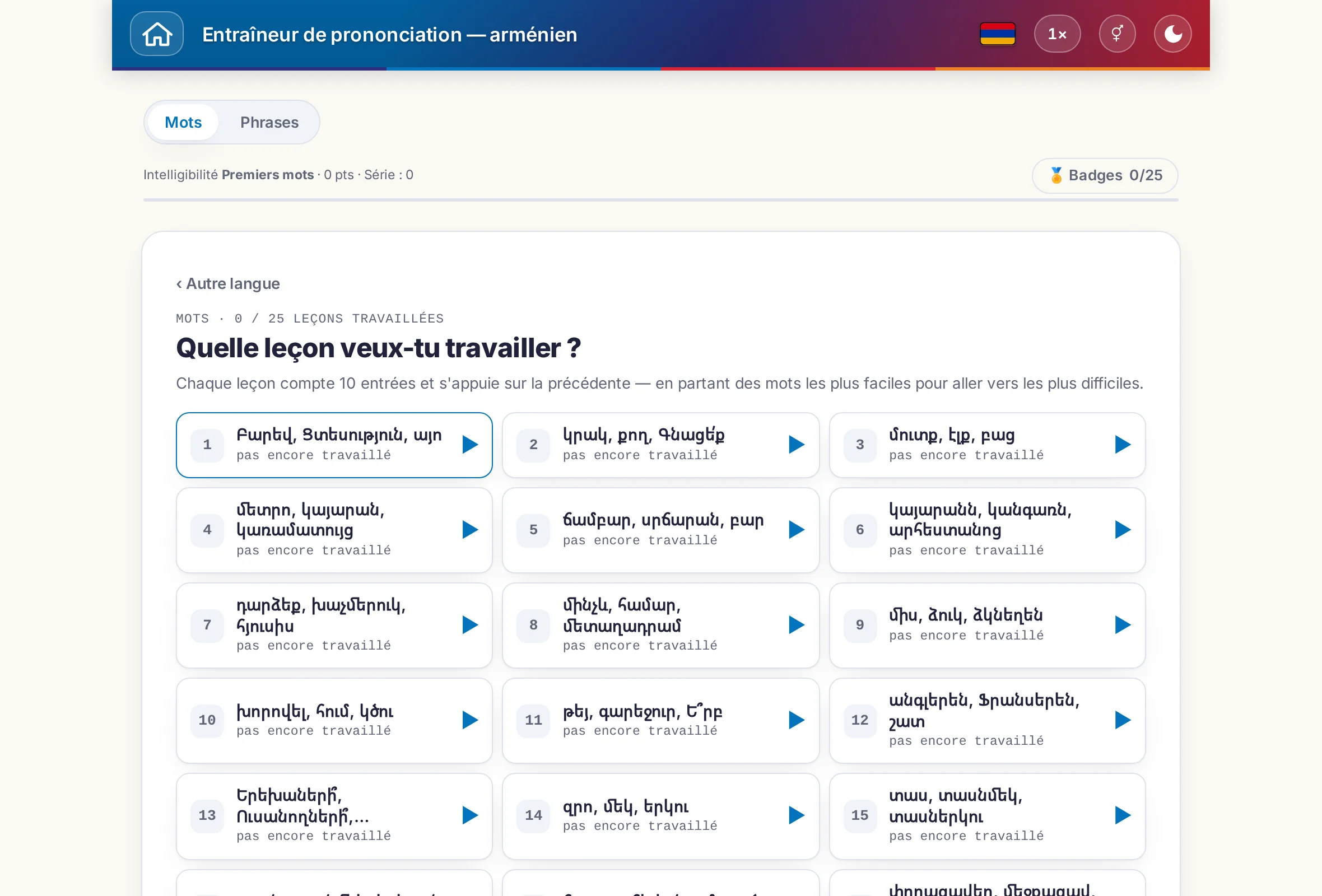Play lesson 12 arrow icon
Screen dimensions: 1322x896
tap(1123, 720)
